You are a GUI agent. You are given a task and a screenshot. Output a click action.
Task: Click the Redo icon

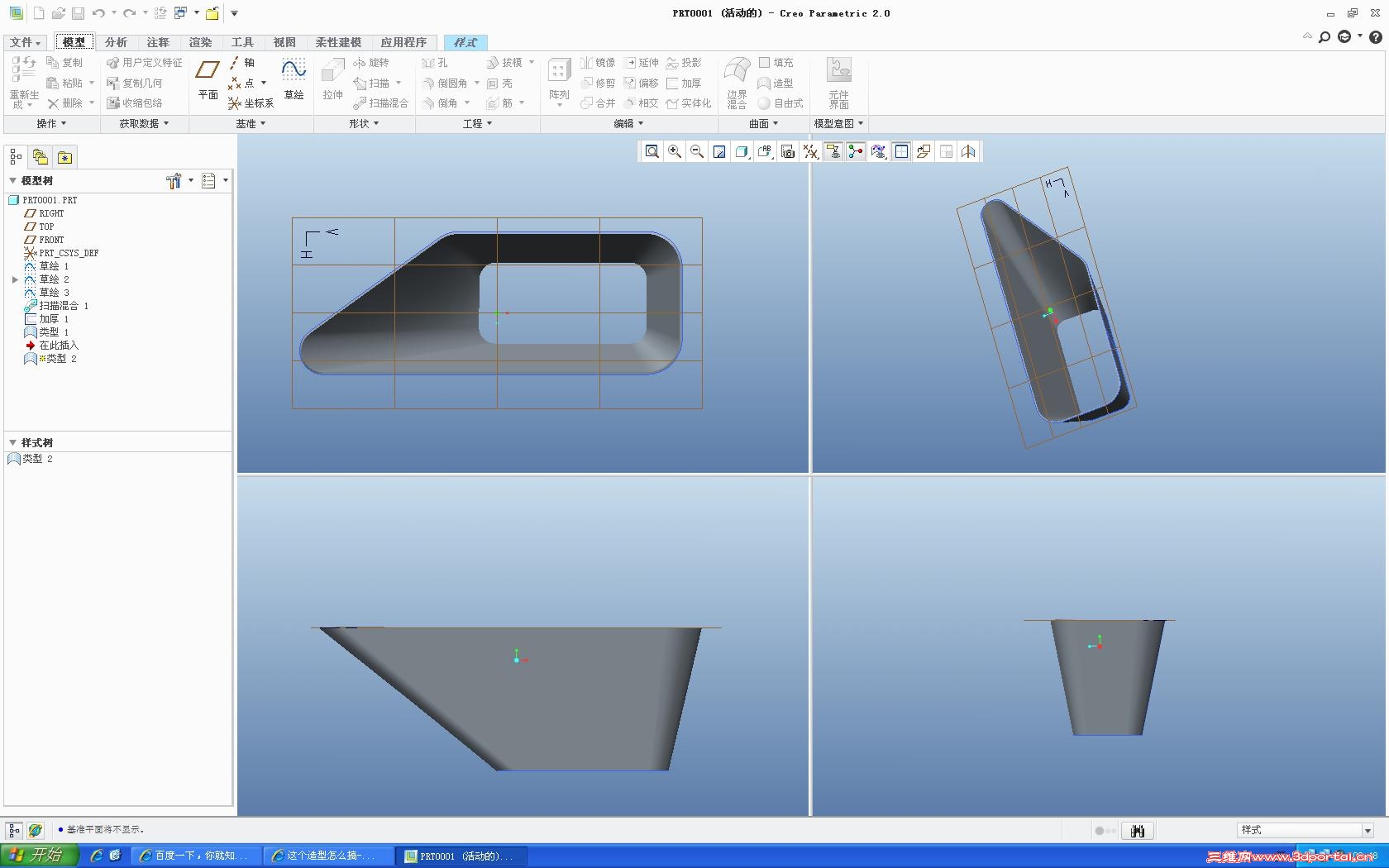click(129, 13)
